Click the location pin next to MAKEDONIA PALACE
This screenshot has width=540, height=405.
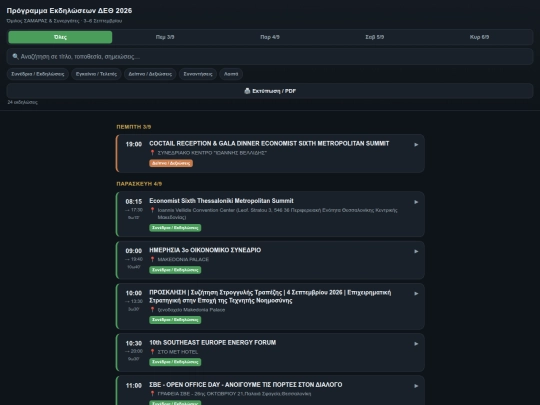pyautogui.click(x=152, y=259)
